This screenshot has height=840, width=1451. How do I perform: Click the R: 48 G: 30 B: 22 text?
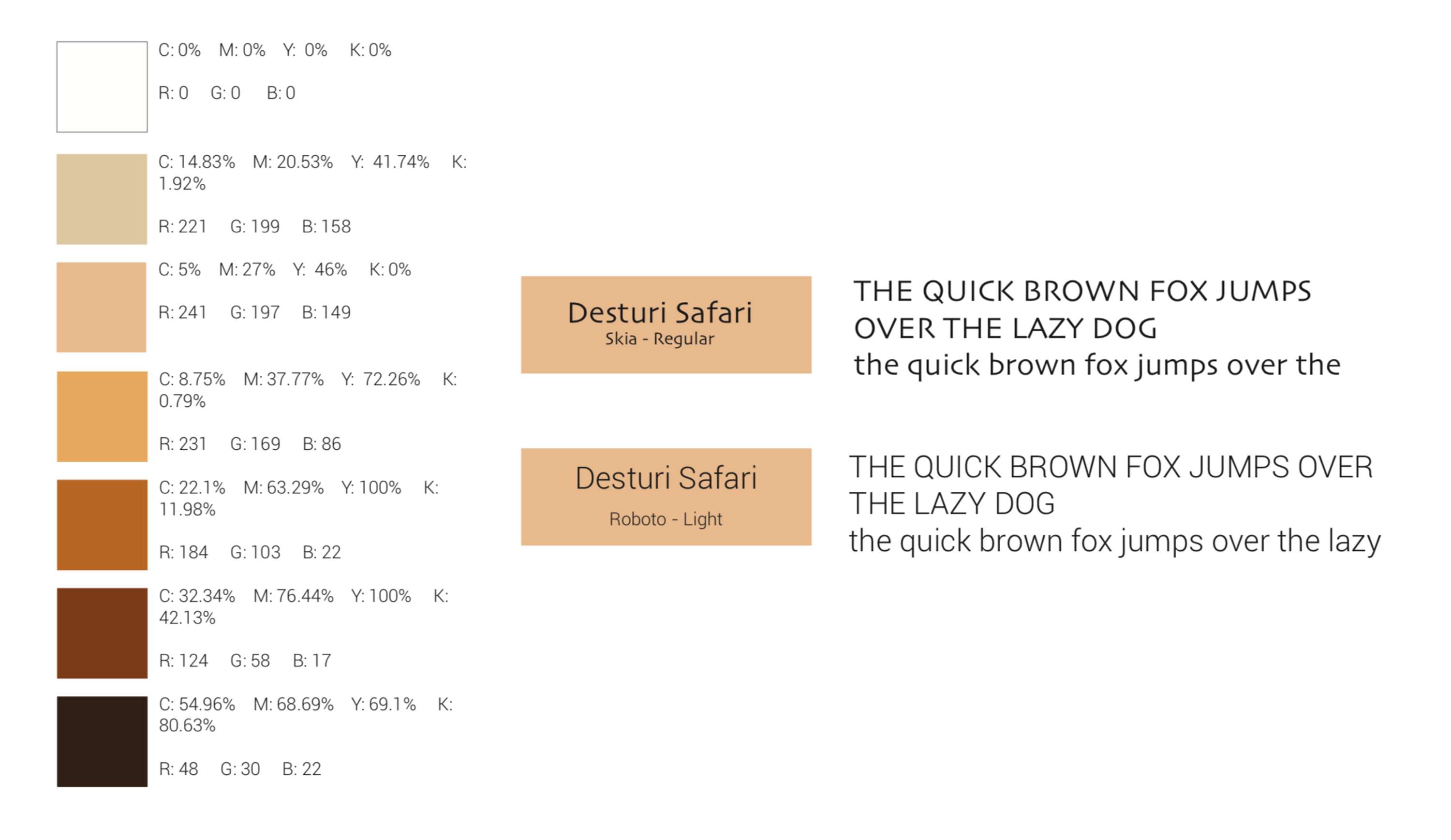click(240, 769)
